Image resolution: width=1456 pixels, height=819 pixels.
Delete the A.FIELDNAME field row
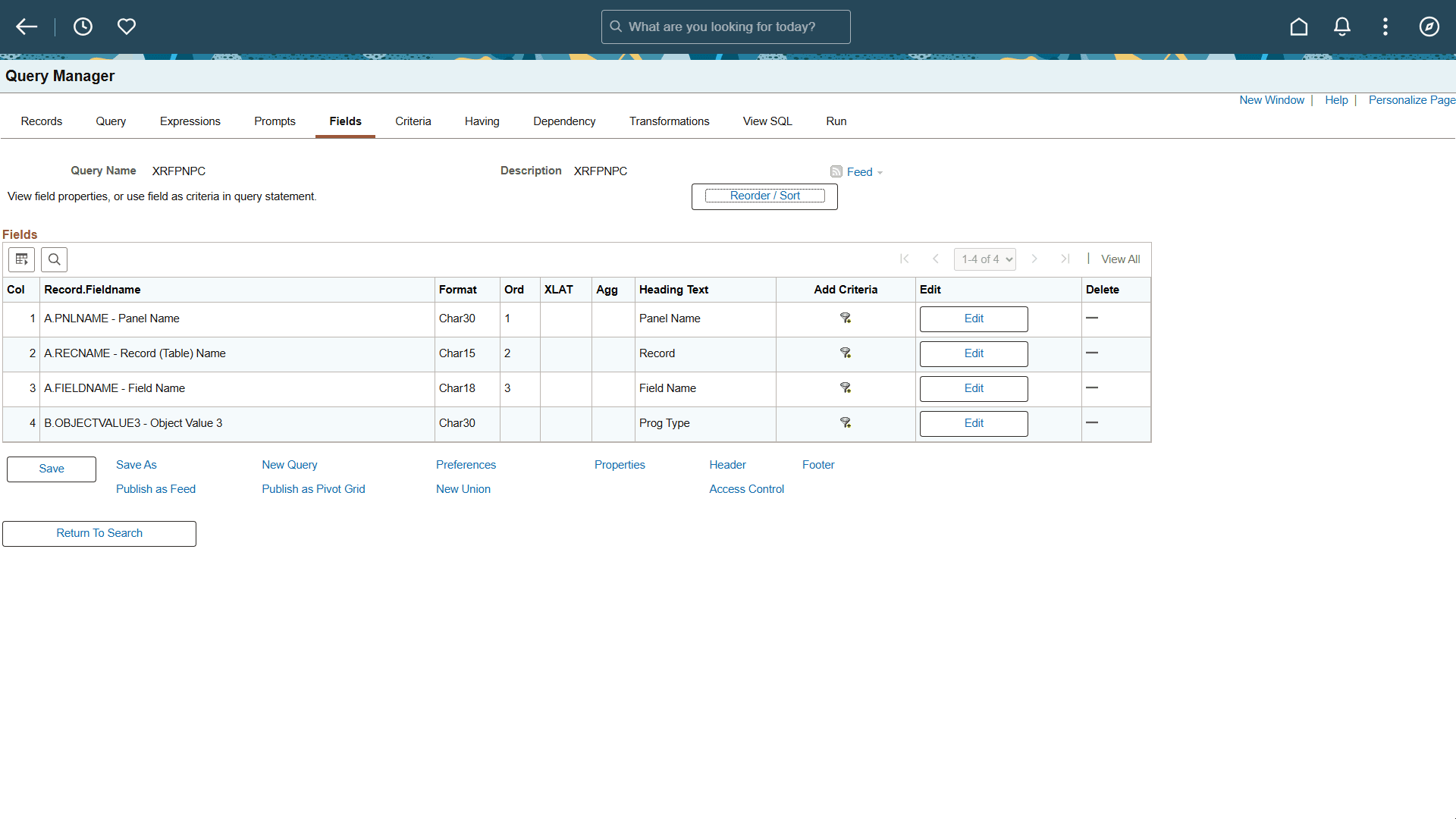(1092, 388)
